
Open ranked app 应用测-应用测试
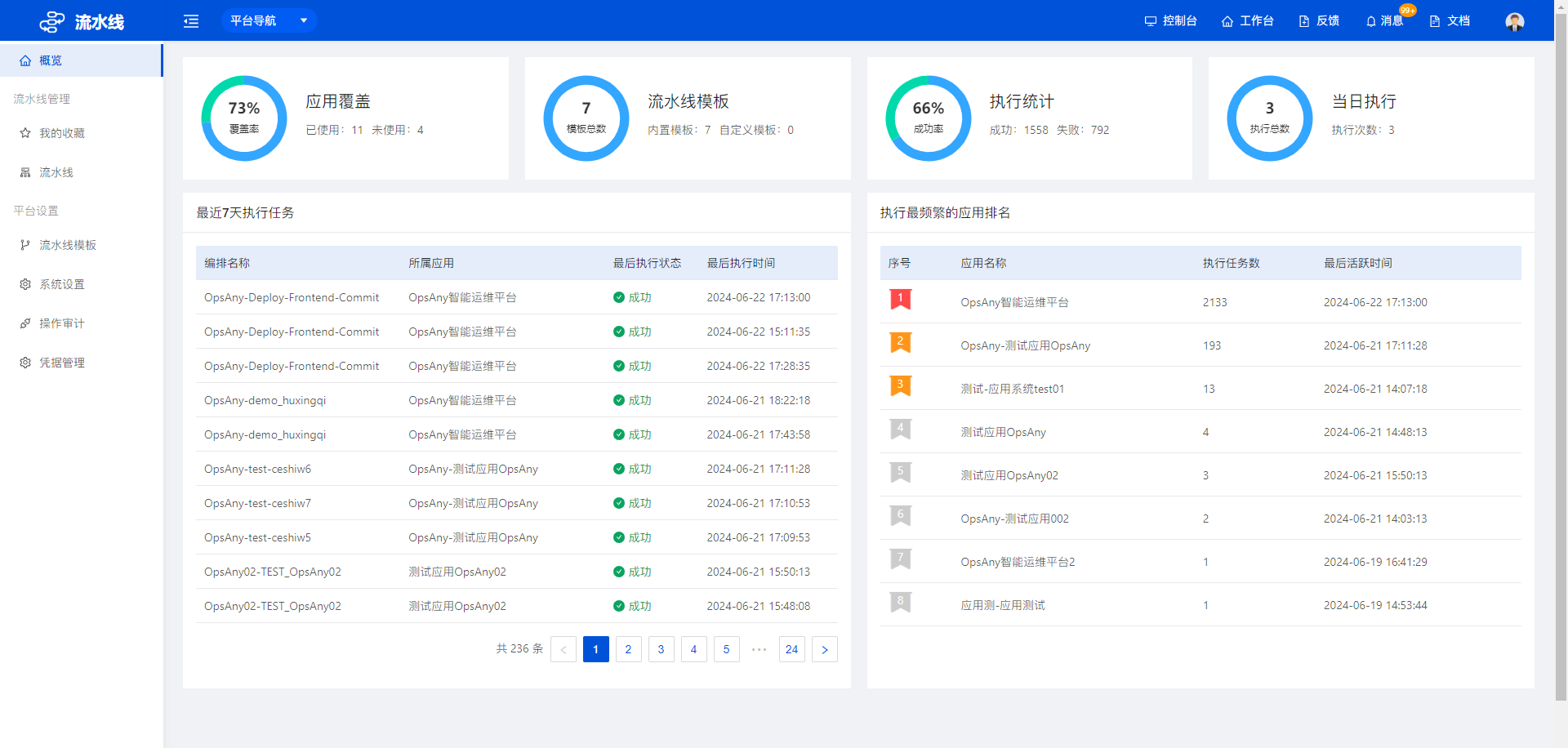click(1003, 605)
